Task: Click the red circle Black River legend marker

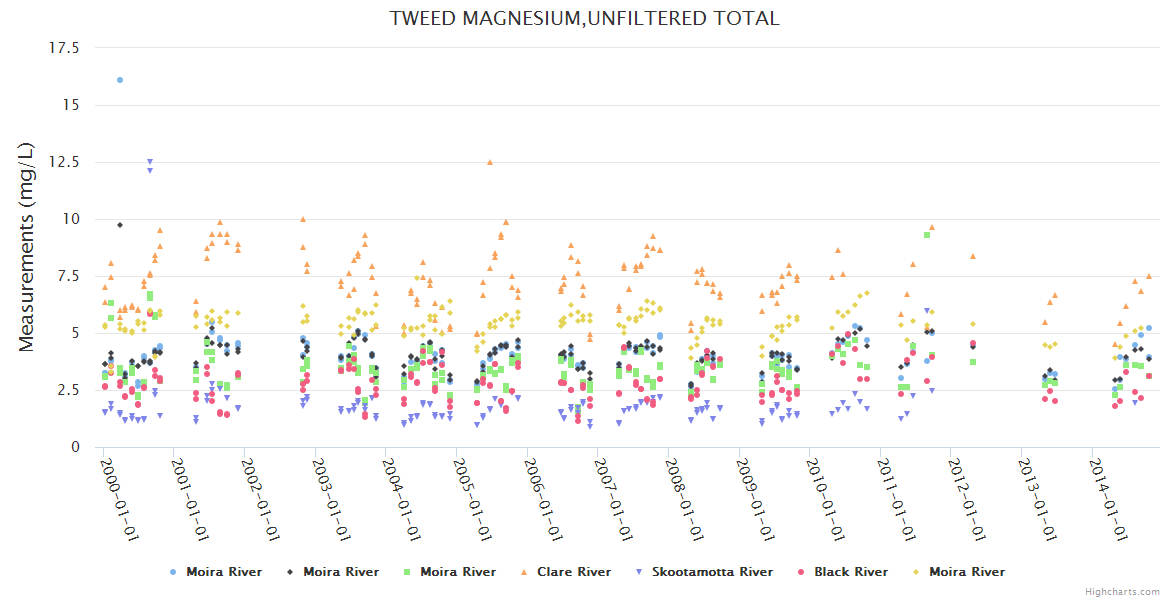Action: (801, 572)
